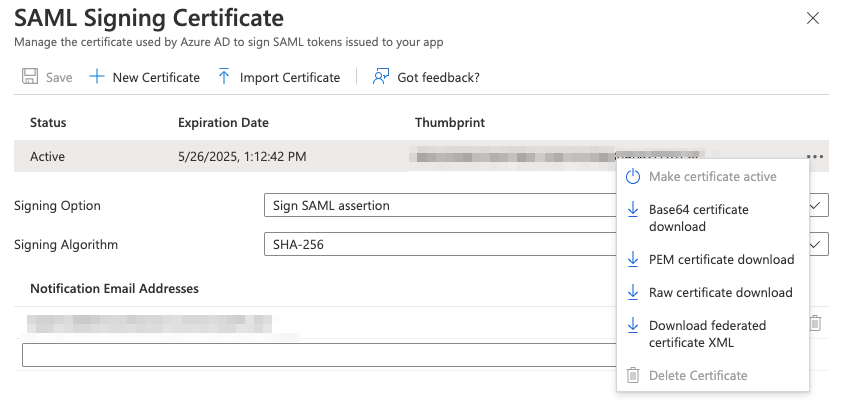Viewport: 844px width, 405px height.
Task: Click the Status column header
Action: [x=48, y=123]
